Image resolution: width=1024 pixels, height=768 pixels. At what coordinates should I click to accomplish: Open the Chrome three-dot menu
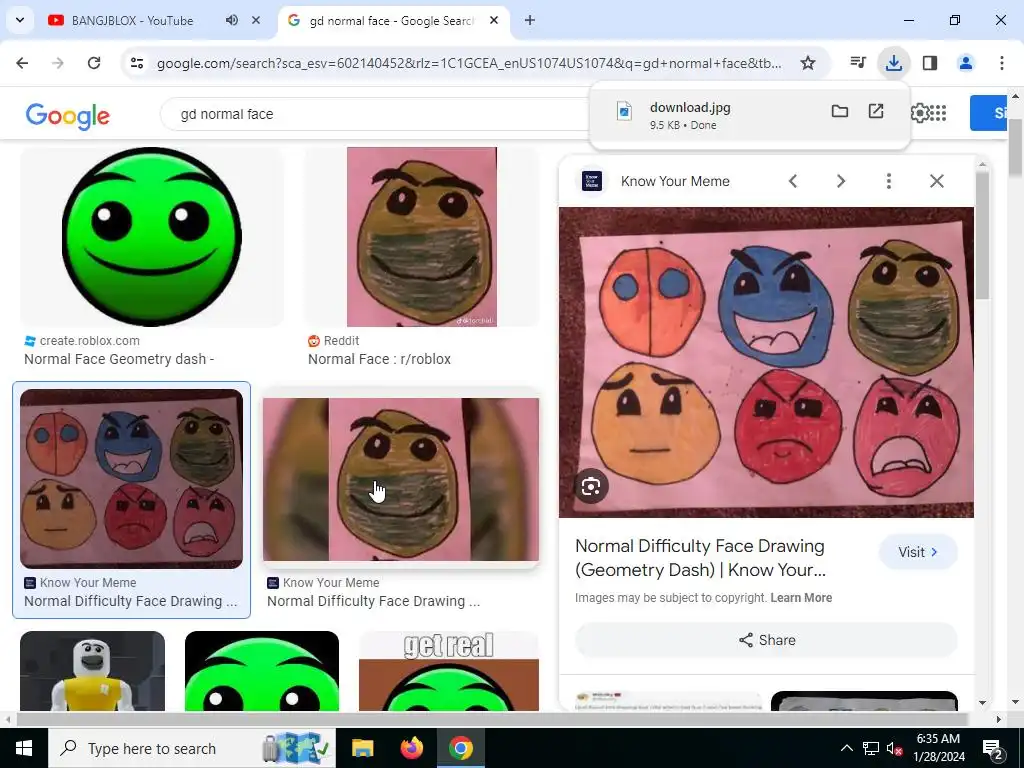click(x=1002, y=63)
